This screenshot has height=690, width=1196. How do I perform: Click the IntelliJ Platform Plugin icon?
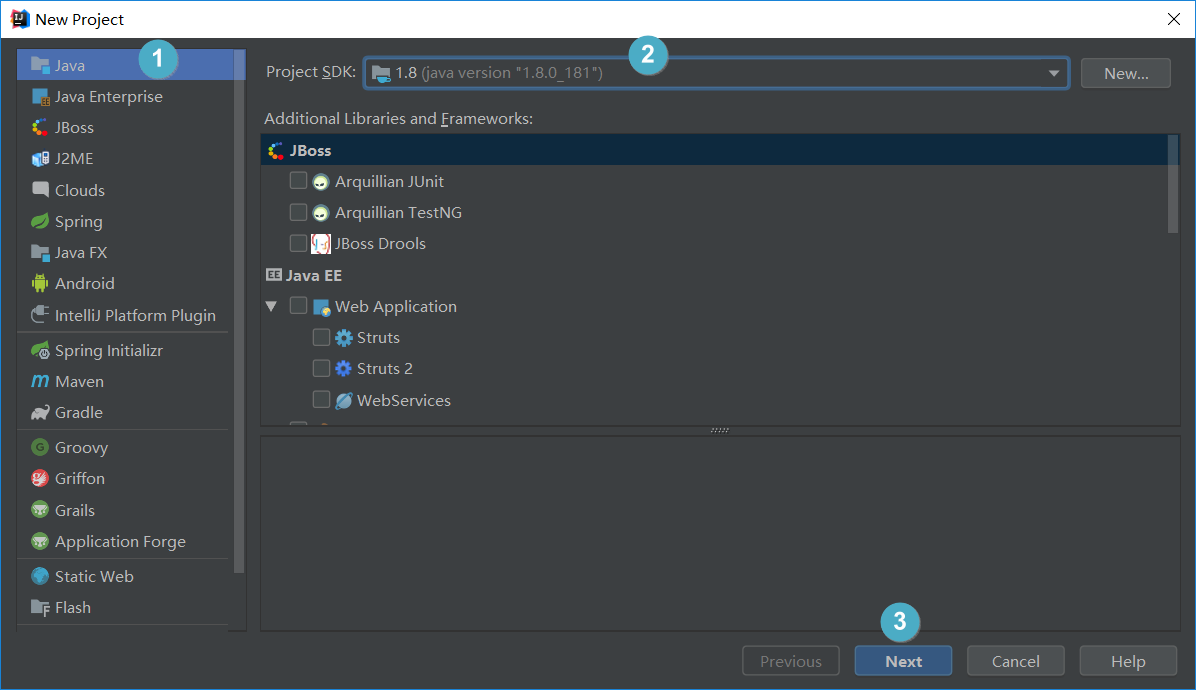click(x=40, y=315)
